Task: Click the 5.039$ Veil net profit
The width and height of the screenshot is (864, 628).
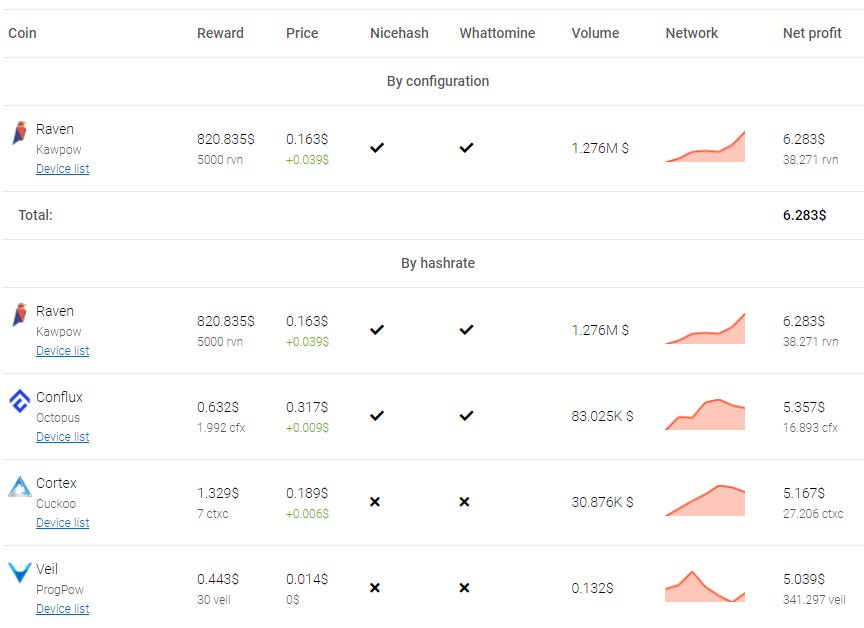Action: (x=804, y=579)
